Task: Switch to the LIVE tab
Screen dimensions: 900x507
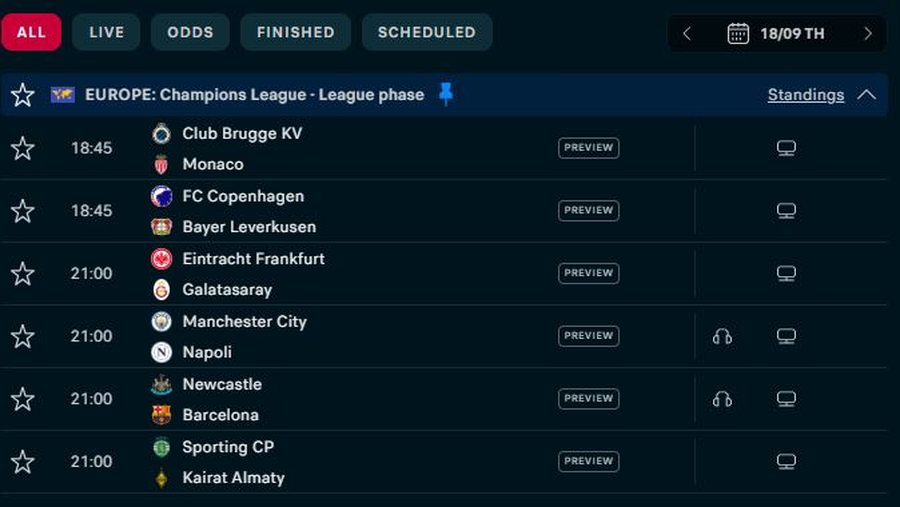Action: pos(106,32)
